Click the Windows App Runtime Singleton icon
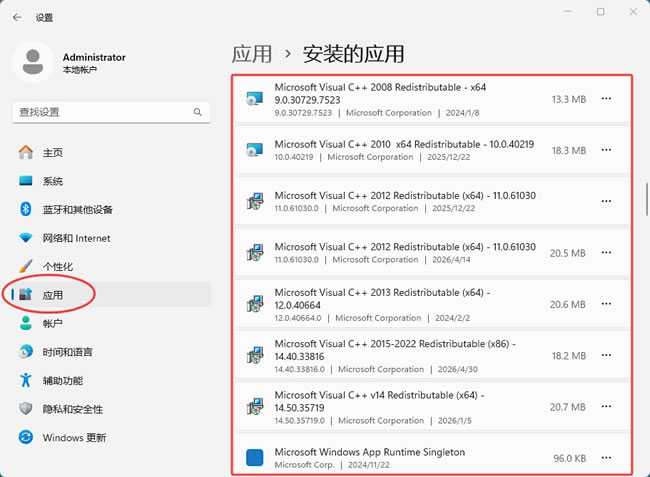The image size is (650, 477). coord(255,458)
